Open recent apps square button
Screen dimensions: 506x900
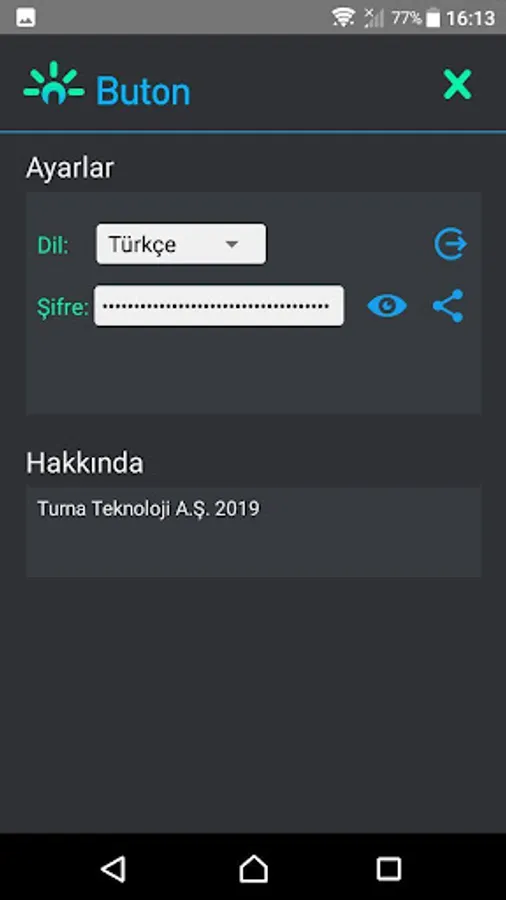(x=389, y=868)
